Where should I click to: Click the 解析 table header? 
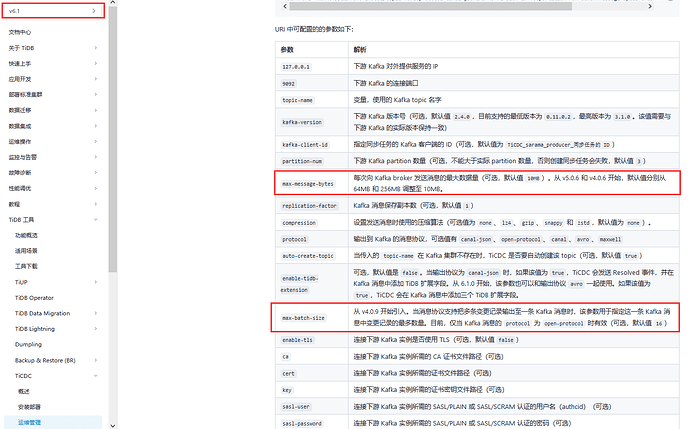514,50
